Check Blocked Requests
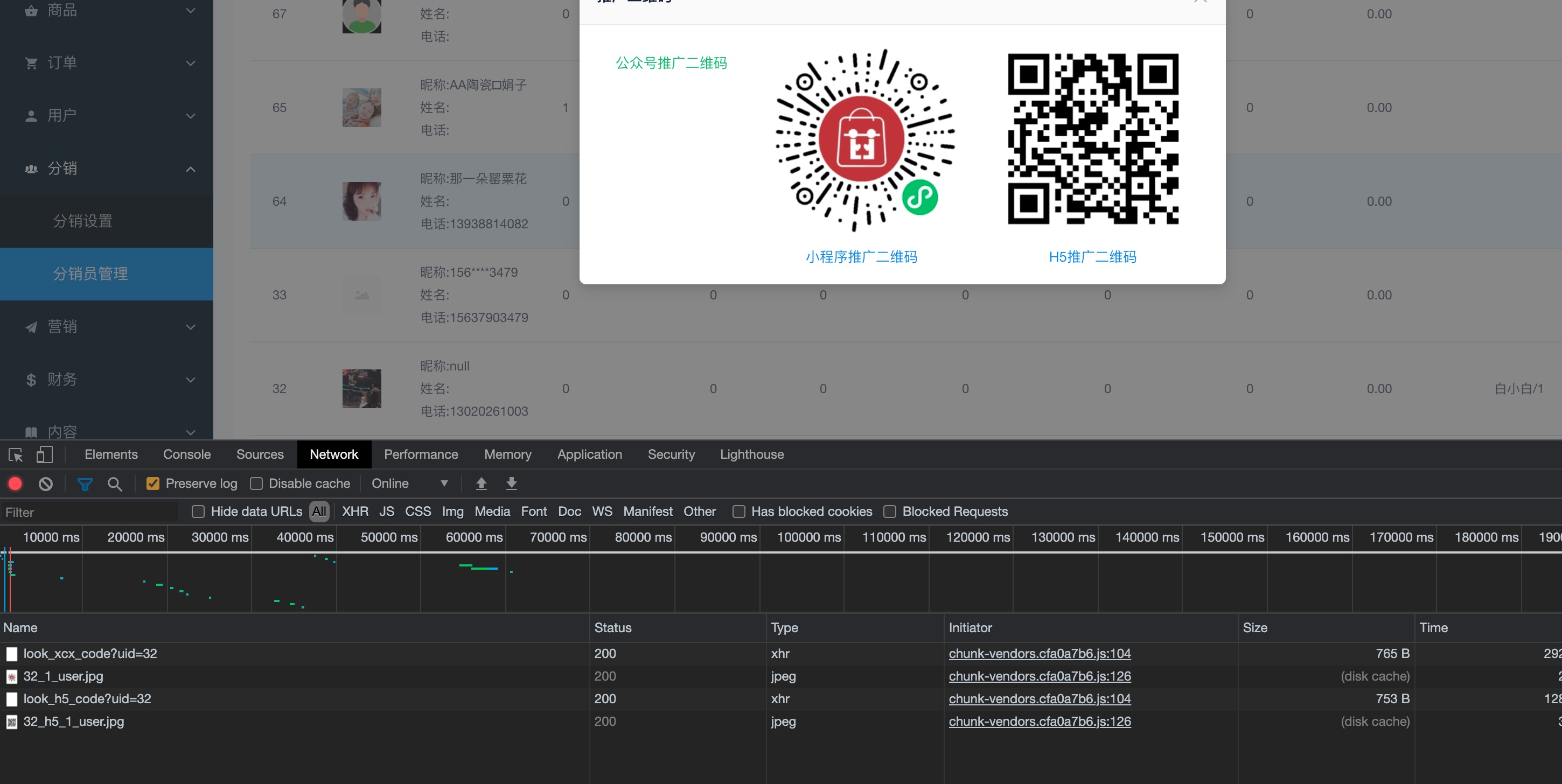 coord(890,511)
